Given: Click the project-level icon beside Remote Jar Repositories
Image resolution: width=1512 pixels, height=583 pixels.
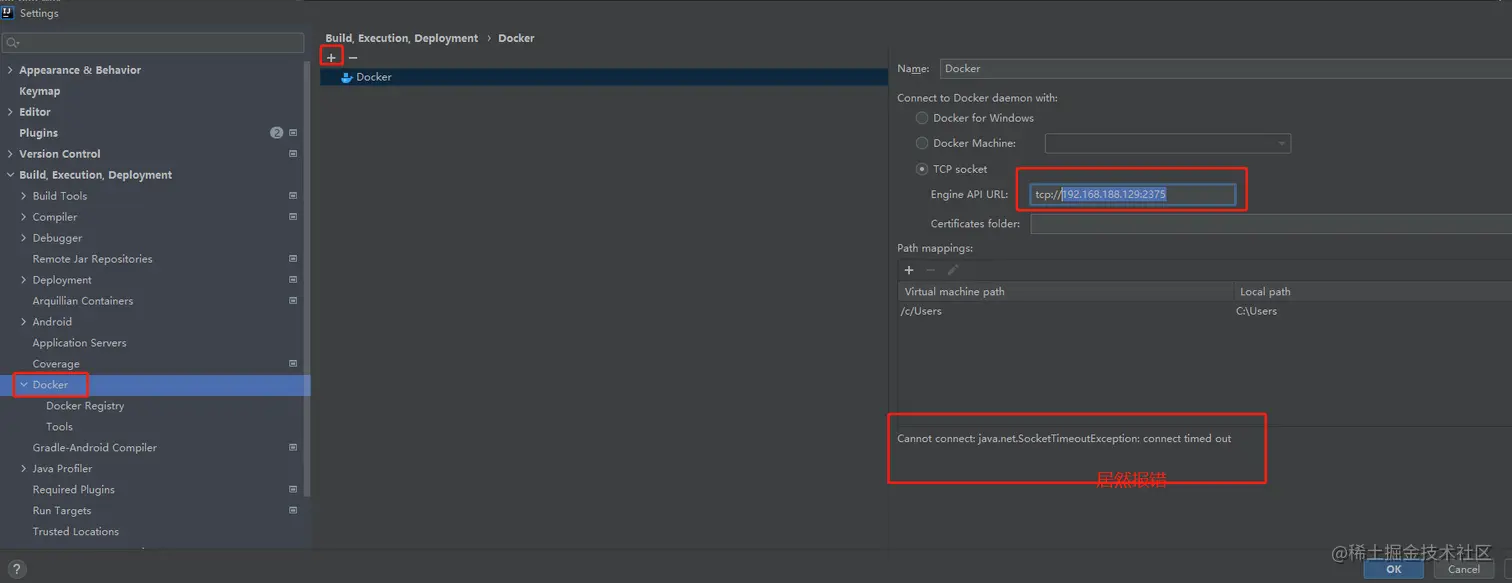Looking at the screenshot, I should tap(293, 259).
